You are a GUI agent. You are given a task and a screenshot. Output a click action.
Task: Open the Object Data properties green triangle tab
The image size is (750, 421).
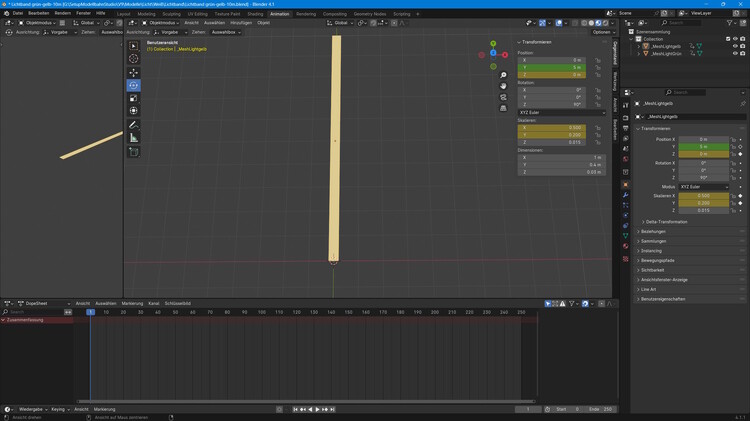(x=626, y=236)
